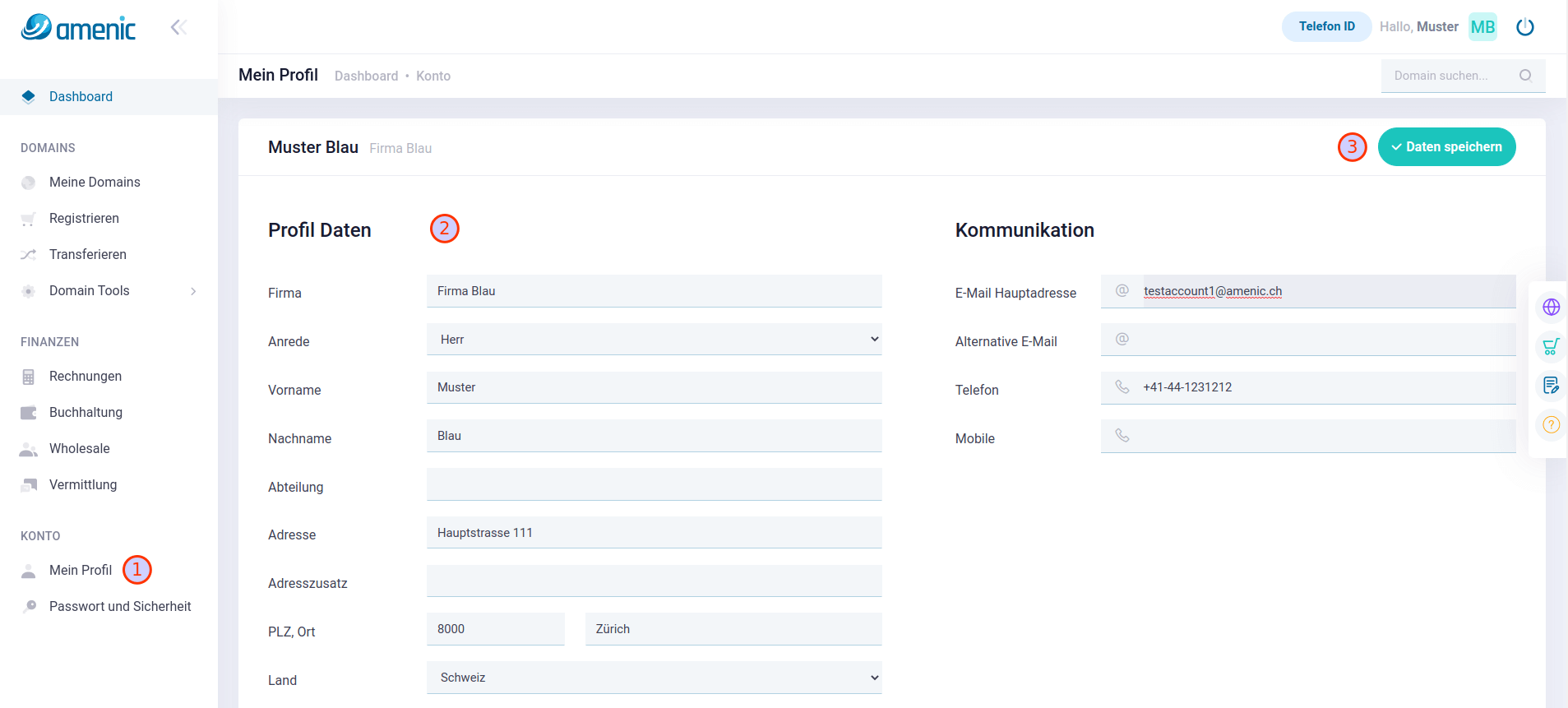Follow the Dashboard breadcrumb link
1568x708 pixels.
click(366, 76)
